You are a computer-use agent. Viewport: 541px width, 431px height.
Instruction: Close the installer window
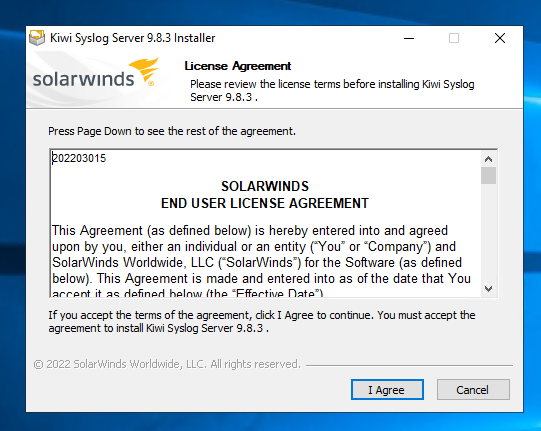click(x=500, y=38)
